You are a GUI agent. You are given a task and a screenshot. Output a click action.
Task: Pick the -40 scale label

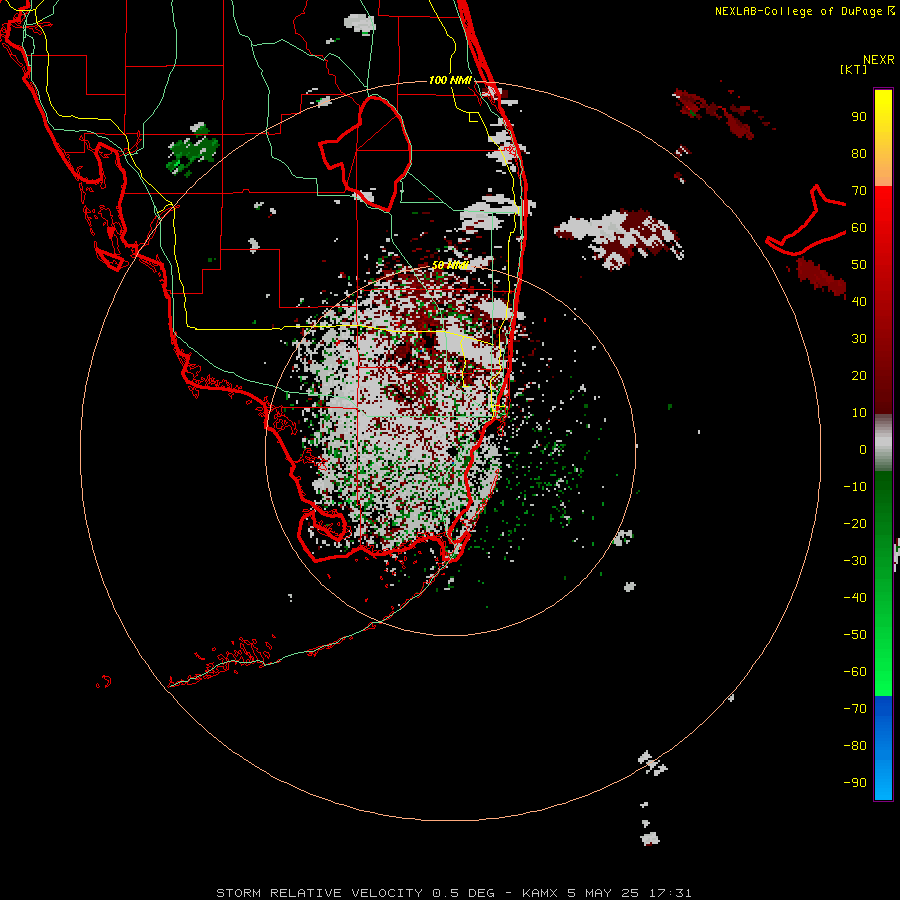click(855, 598)
